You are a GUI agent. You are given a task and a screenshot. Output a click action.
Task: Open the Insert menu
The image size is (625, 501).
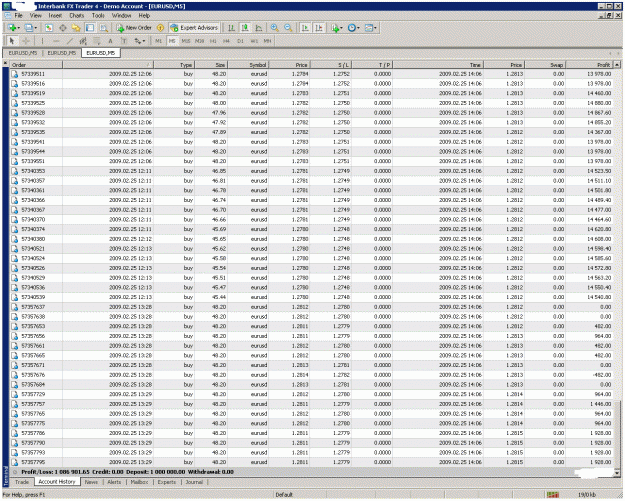pos(55,16)
